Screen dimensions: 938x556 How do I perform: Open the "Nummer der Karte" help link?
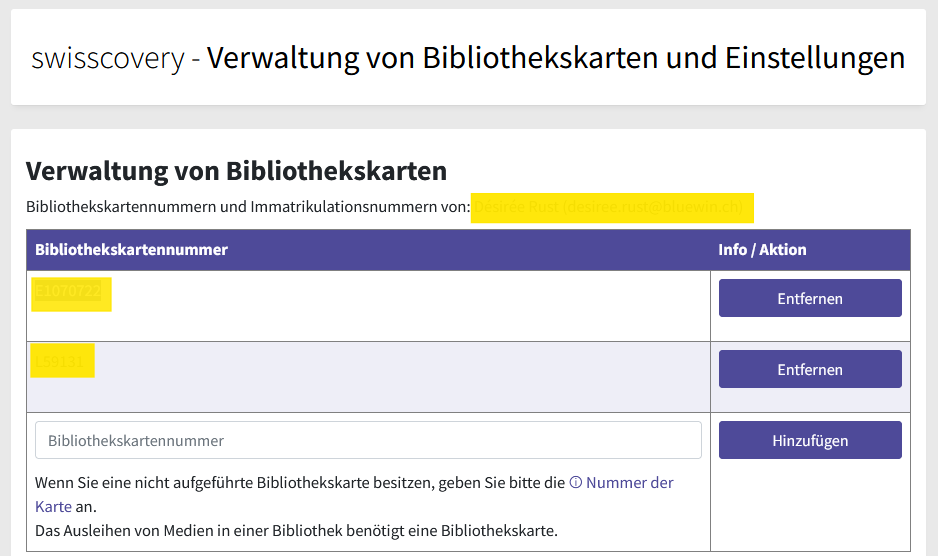[x=629, y=483]
